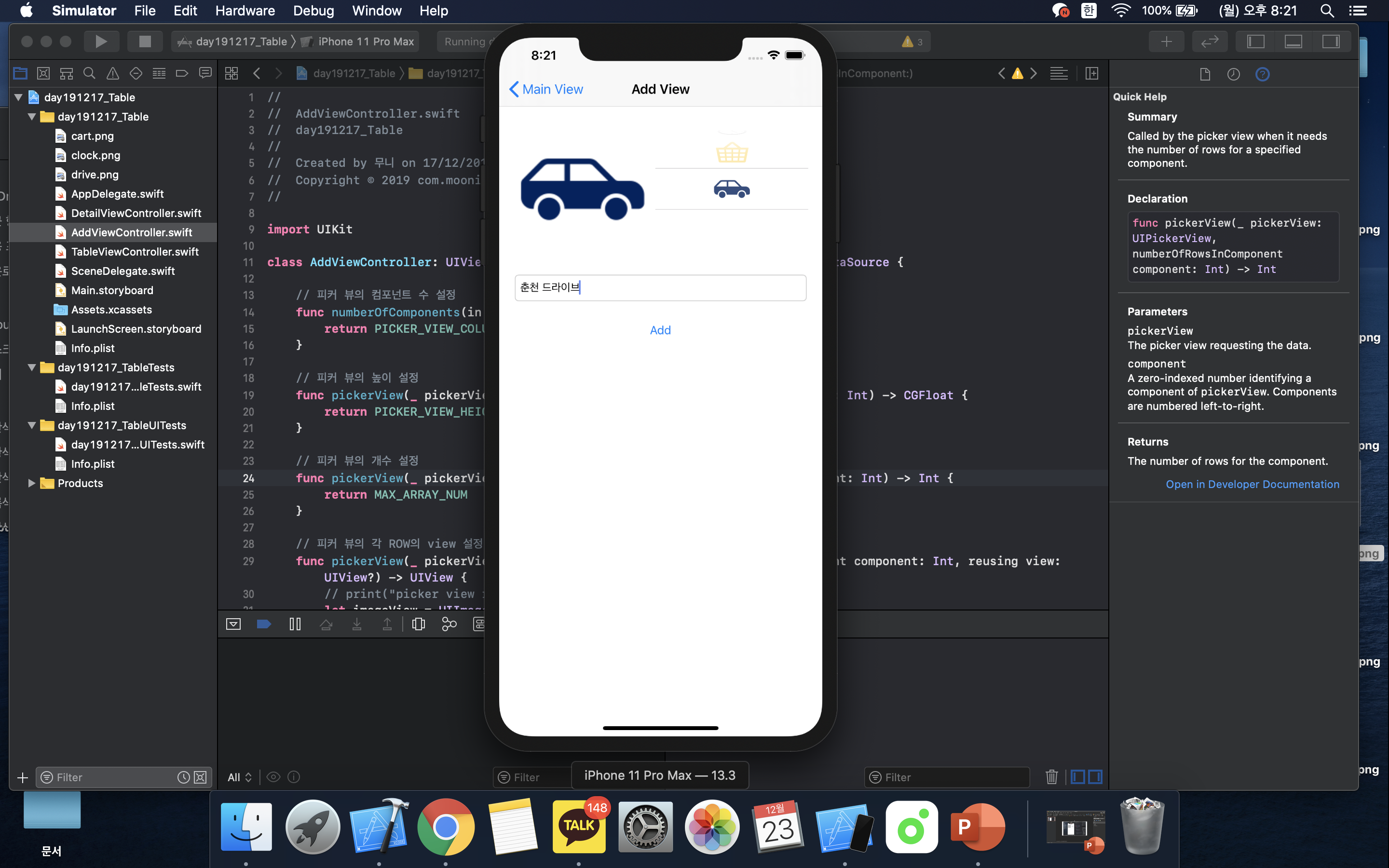Screen dimensions: 1389x868
Task: Select the car row in picker view
Action: (x=731, y=189)
